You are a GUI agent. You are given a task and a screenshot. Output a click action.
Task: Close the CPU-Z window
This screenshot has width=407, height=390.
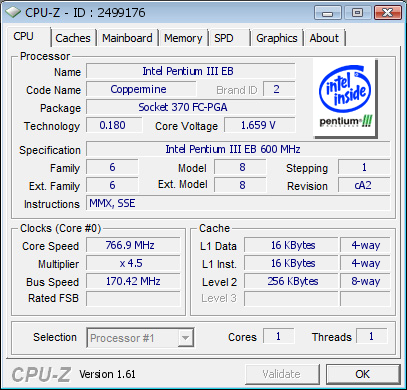(387, 13)
